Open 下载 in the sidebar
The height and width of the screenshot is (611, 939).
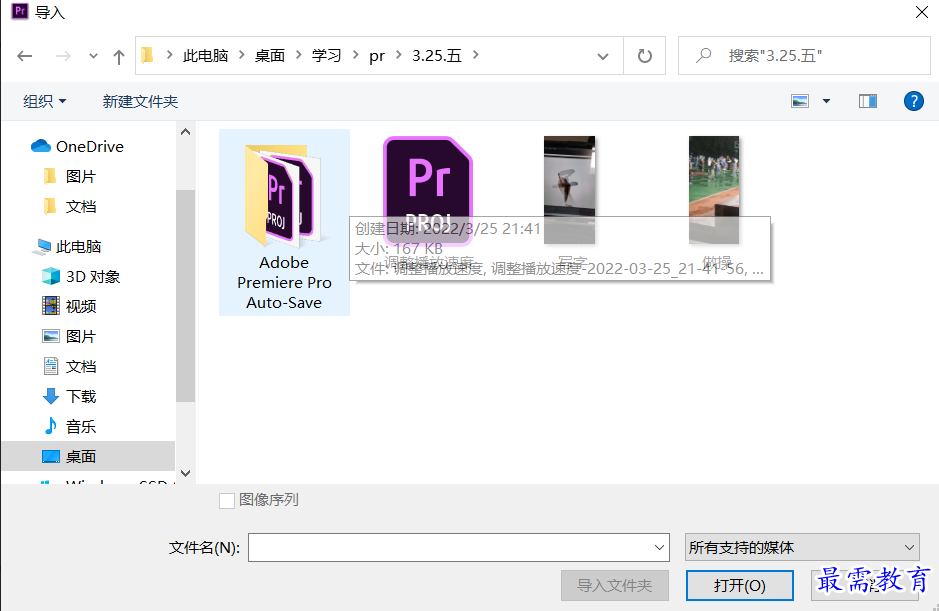point(81,396)
